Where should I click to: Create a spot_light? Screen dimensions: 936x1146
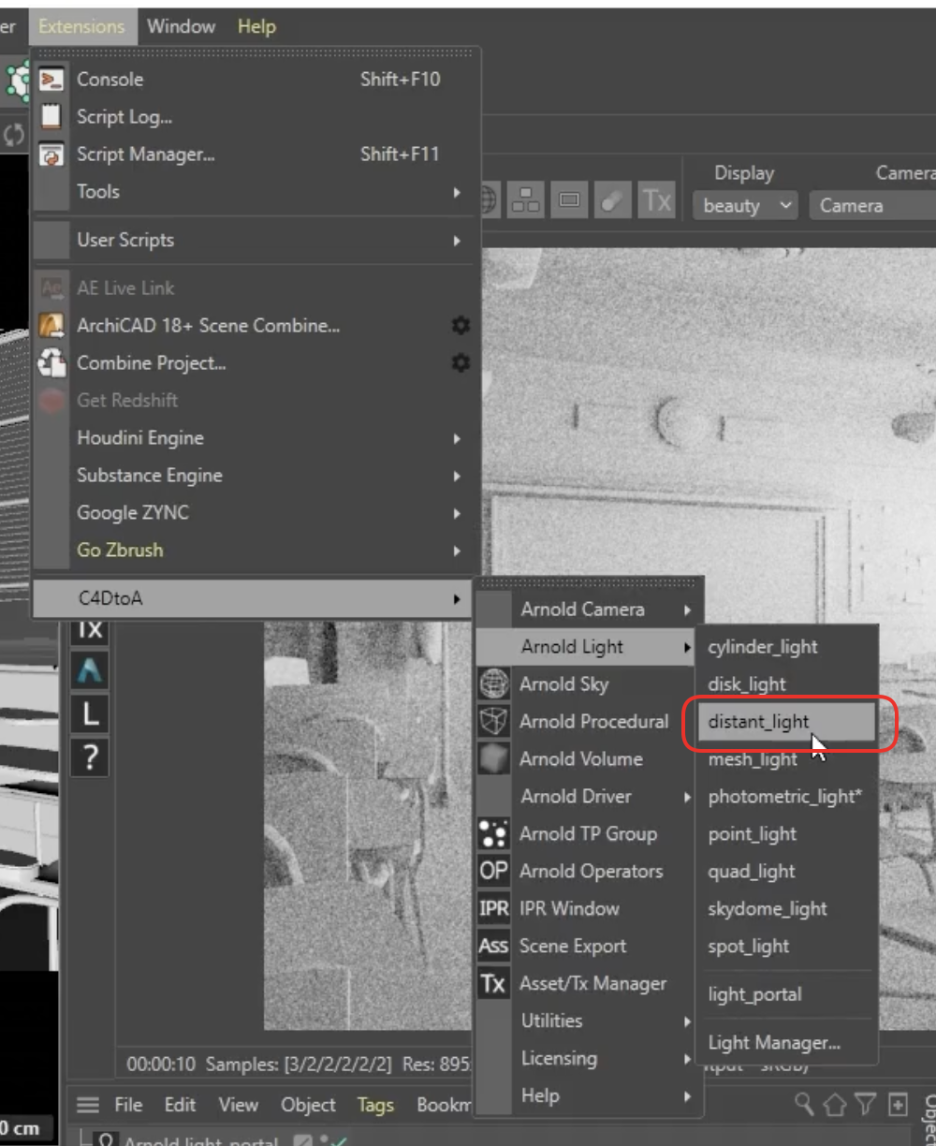pyautogui.click(x=787, y=946)
